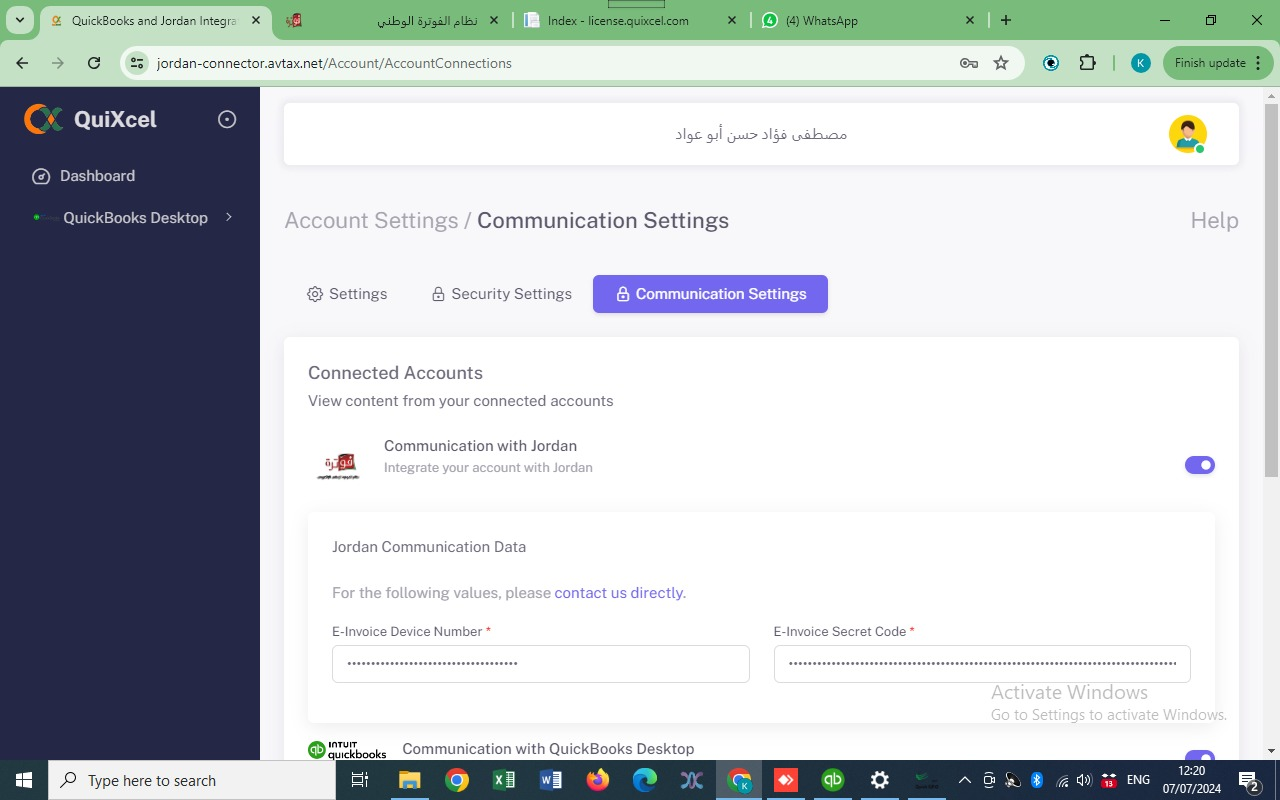The width and height of the screenshot is (1280, 800).
Task: Click the 'contact us directly' link
Action: point(619,593)
